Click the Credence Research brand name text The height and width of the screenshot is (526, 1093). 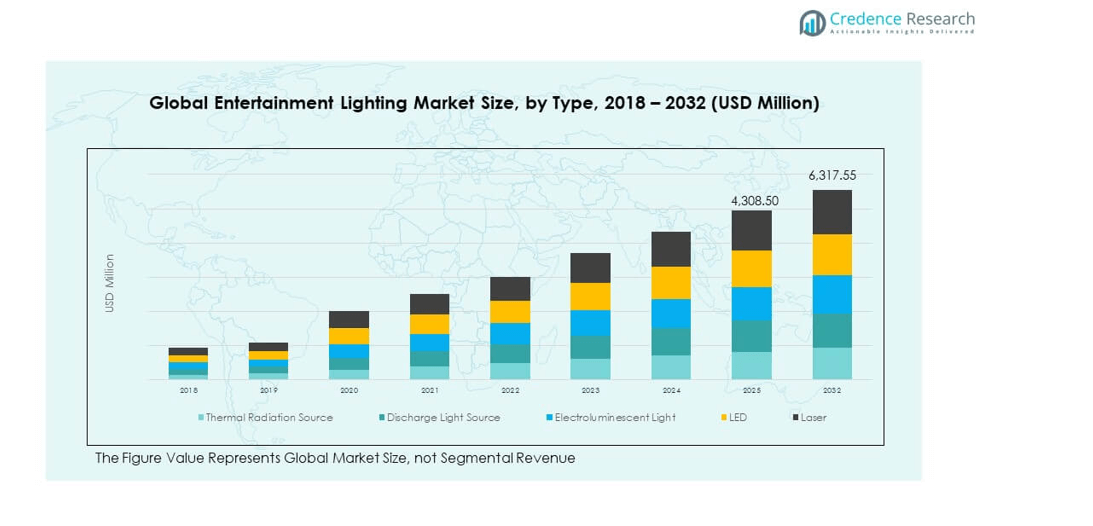pos(902,19)
